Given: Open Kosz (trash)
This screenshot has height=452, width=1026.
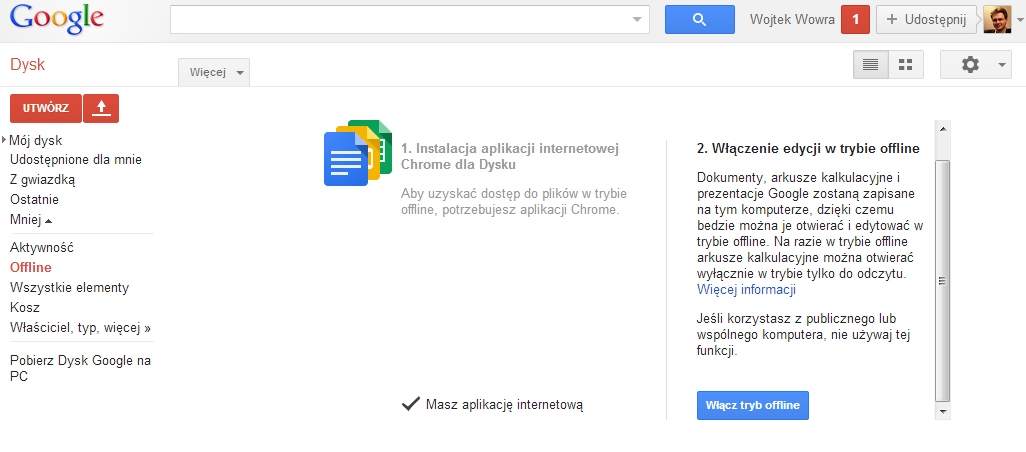Looking at the screenshot, I should pos(25,307).
